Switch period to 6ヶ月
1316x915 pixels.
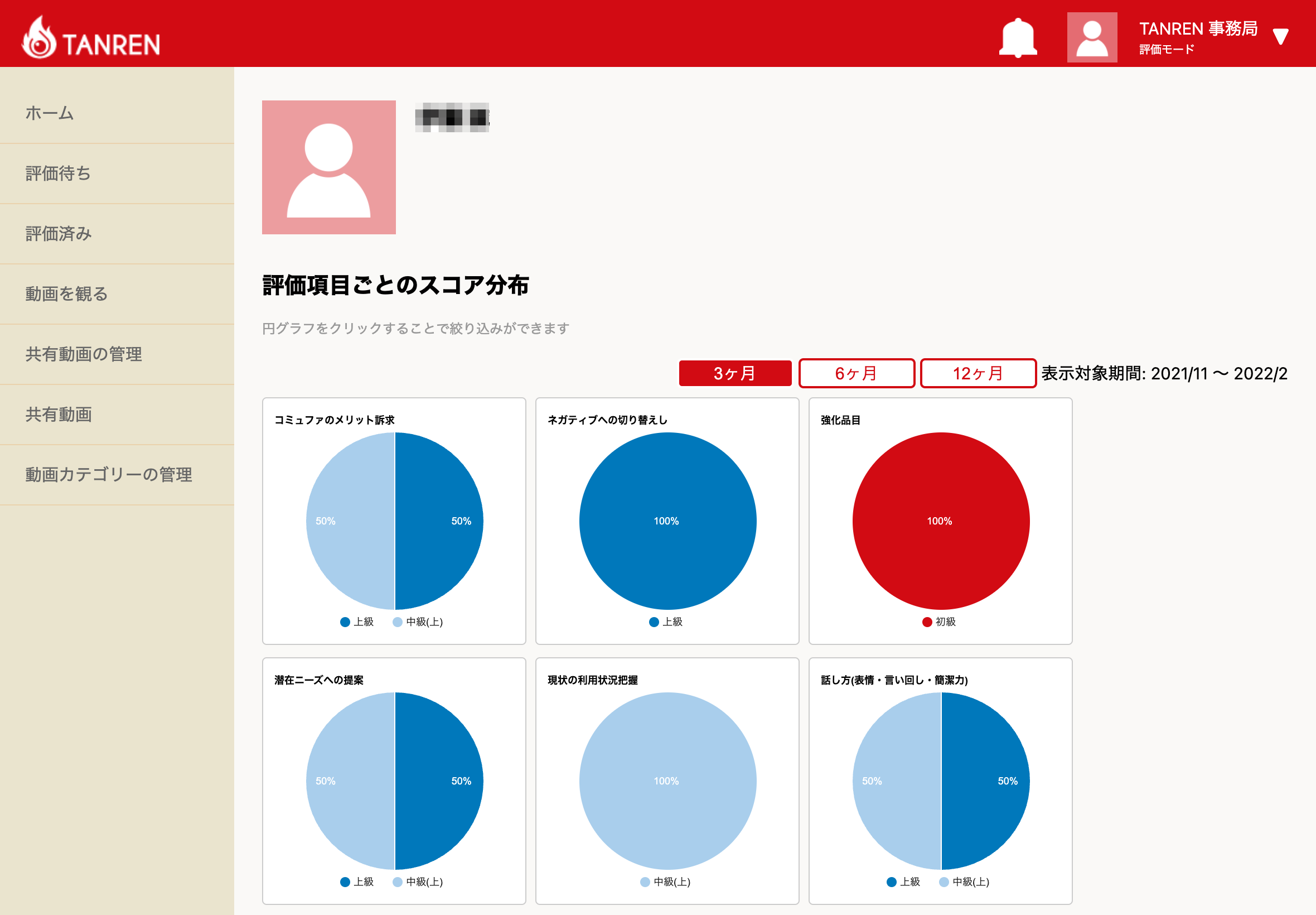(856, 374)
